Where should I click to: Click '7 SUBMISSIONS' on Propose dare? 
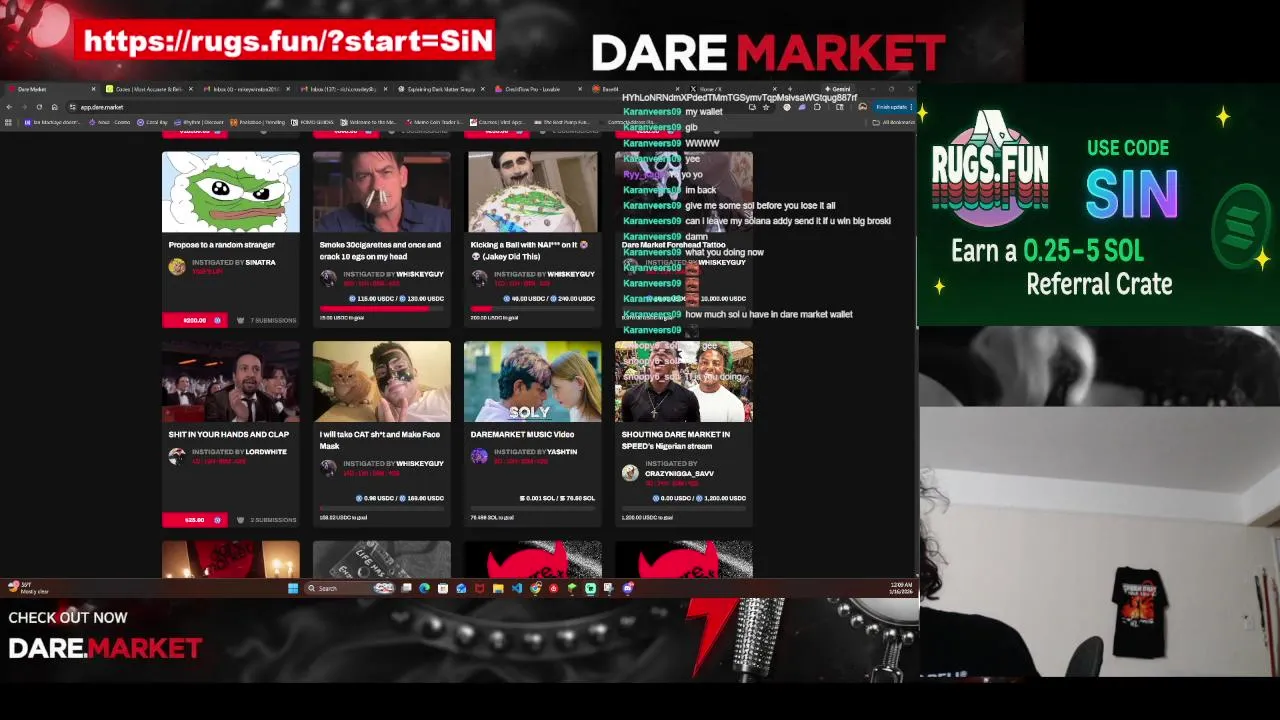pos(267,320)
